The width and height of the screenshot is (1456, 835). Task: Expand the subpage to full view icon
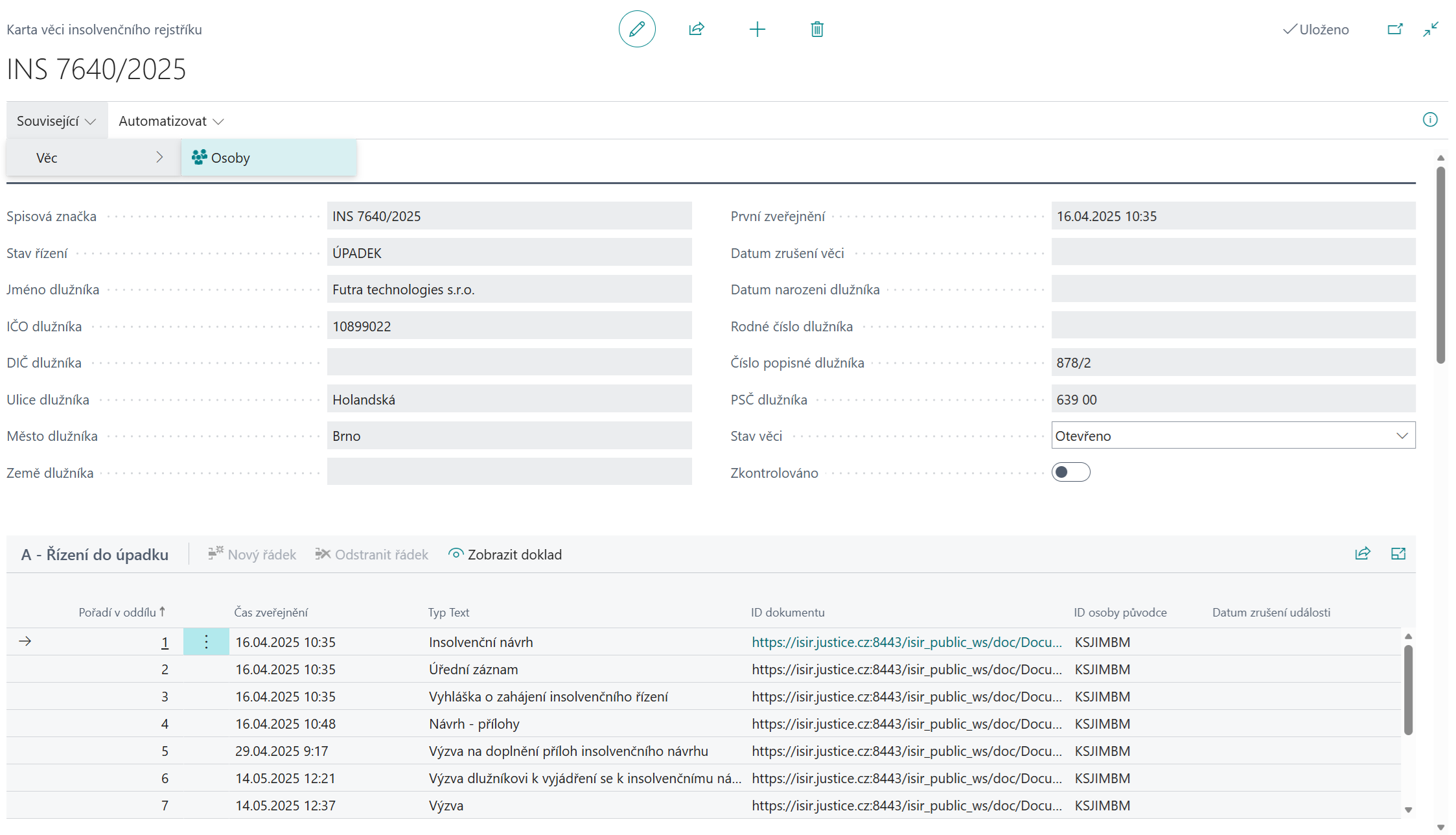tap(1398, 554)
